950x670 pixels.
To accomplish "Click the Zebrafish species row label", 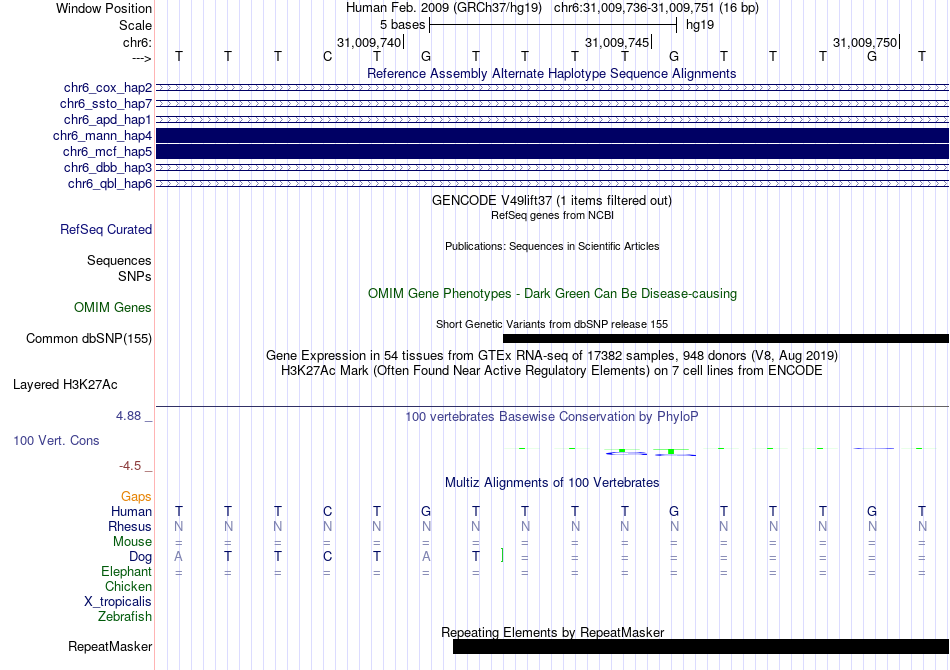I will click(x=125, y=617).
